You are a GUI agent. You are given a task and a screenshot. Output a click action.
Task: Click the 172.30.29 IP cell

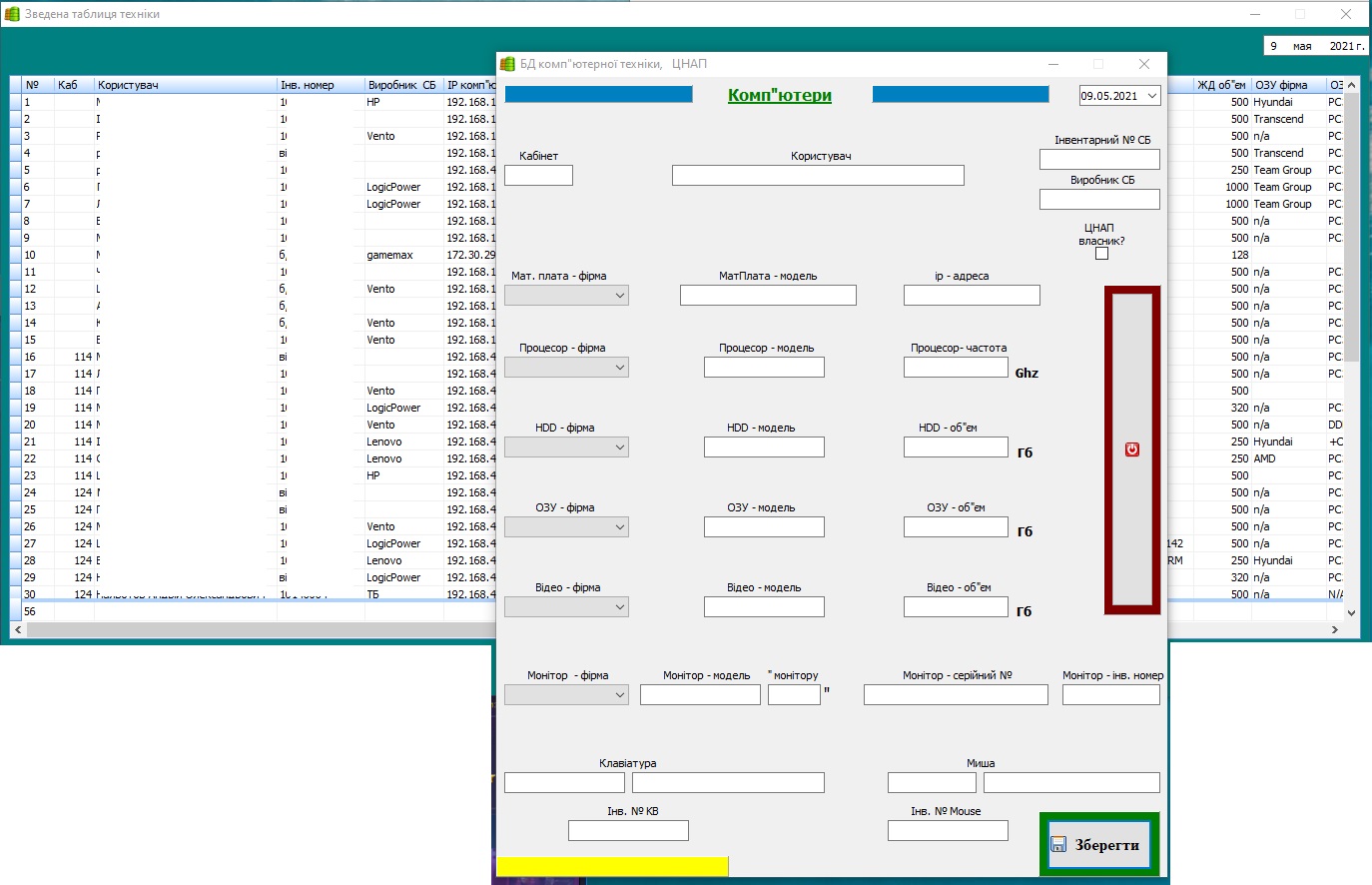(471, 255)
